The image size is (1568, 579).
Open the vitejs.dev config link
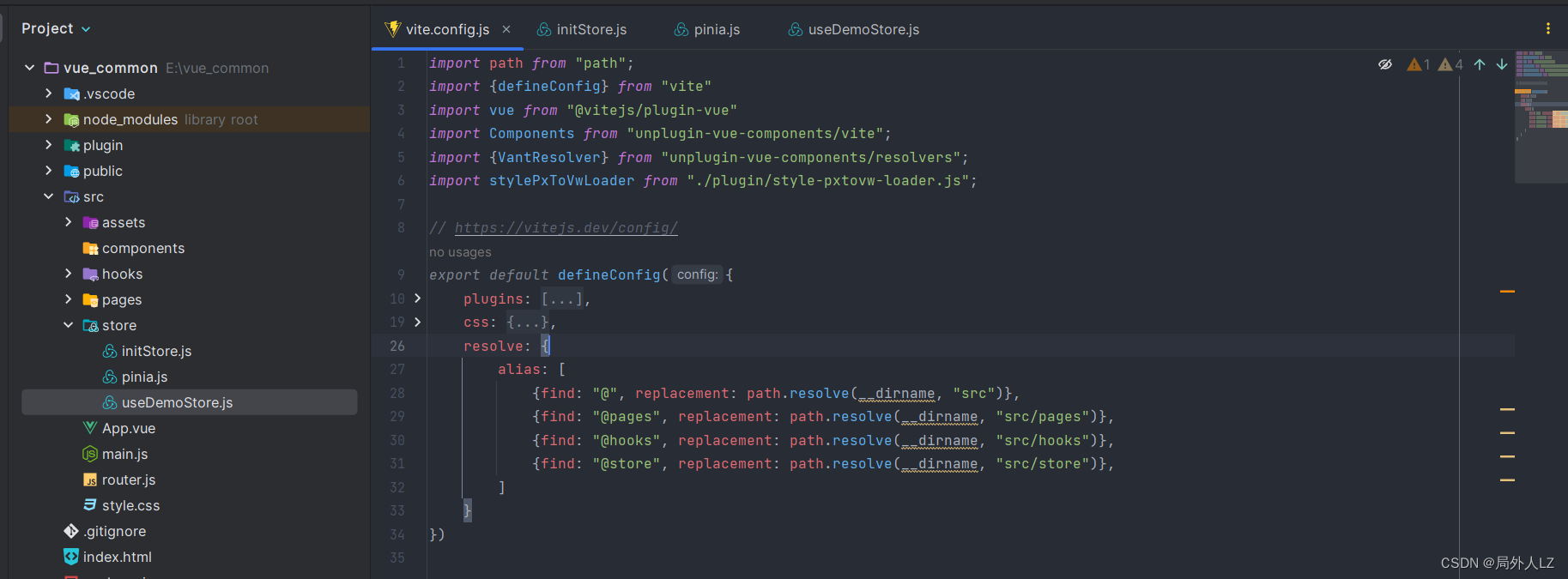tap(566, 228)
